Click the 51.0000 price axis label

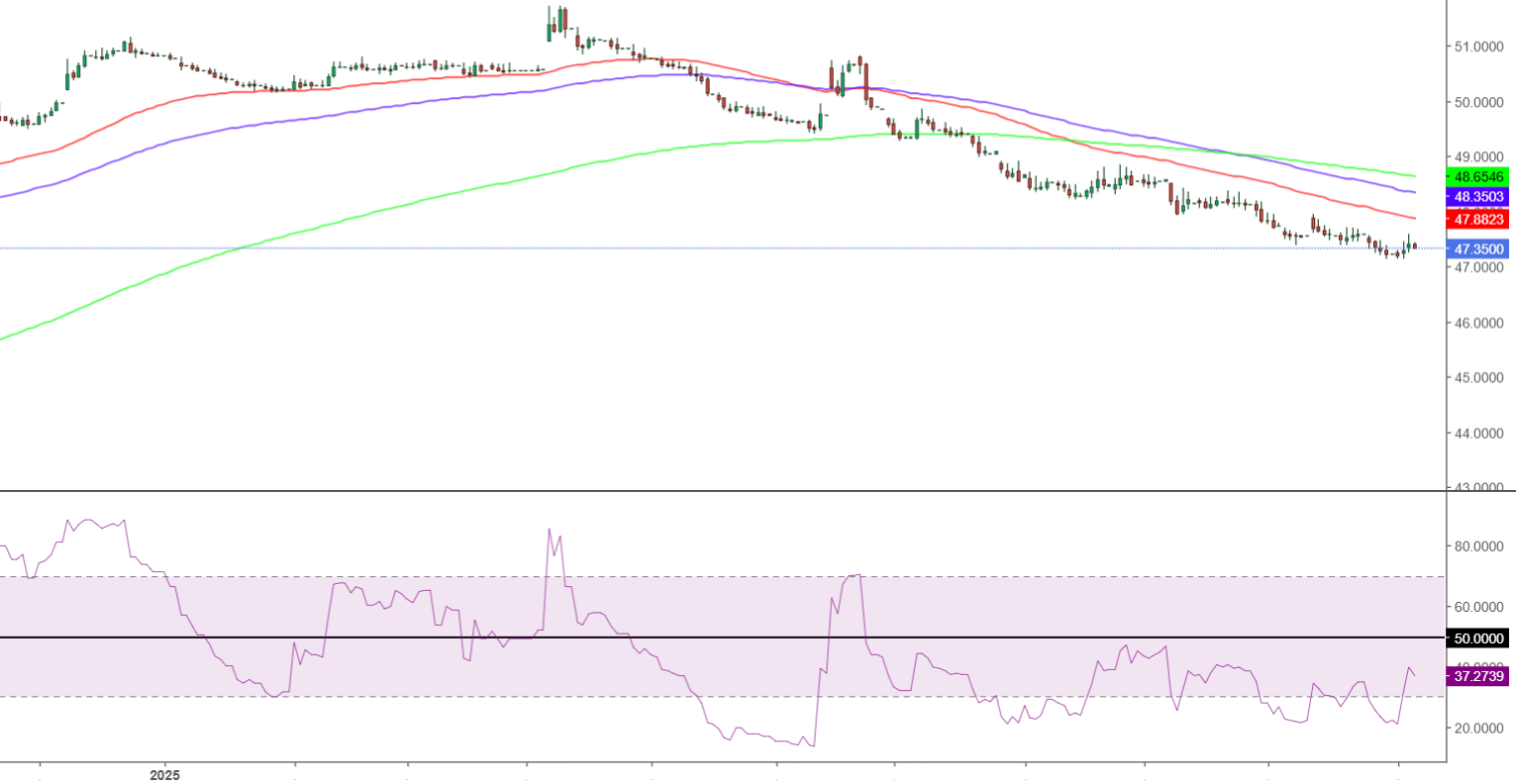[1477, 47]
